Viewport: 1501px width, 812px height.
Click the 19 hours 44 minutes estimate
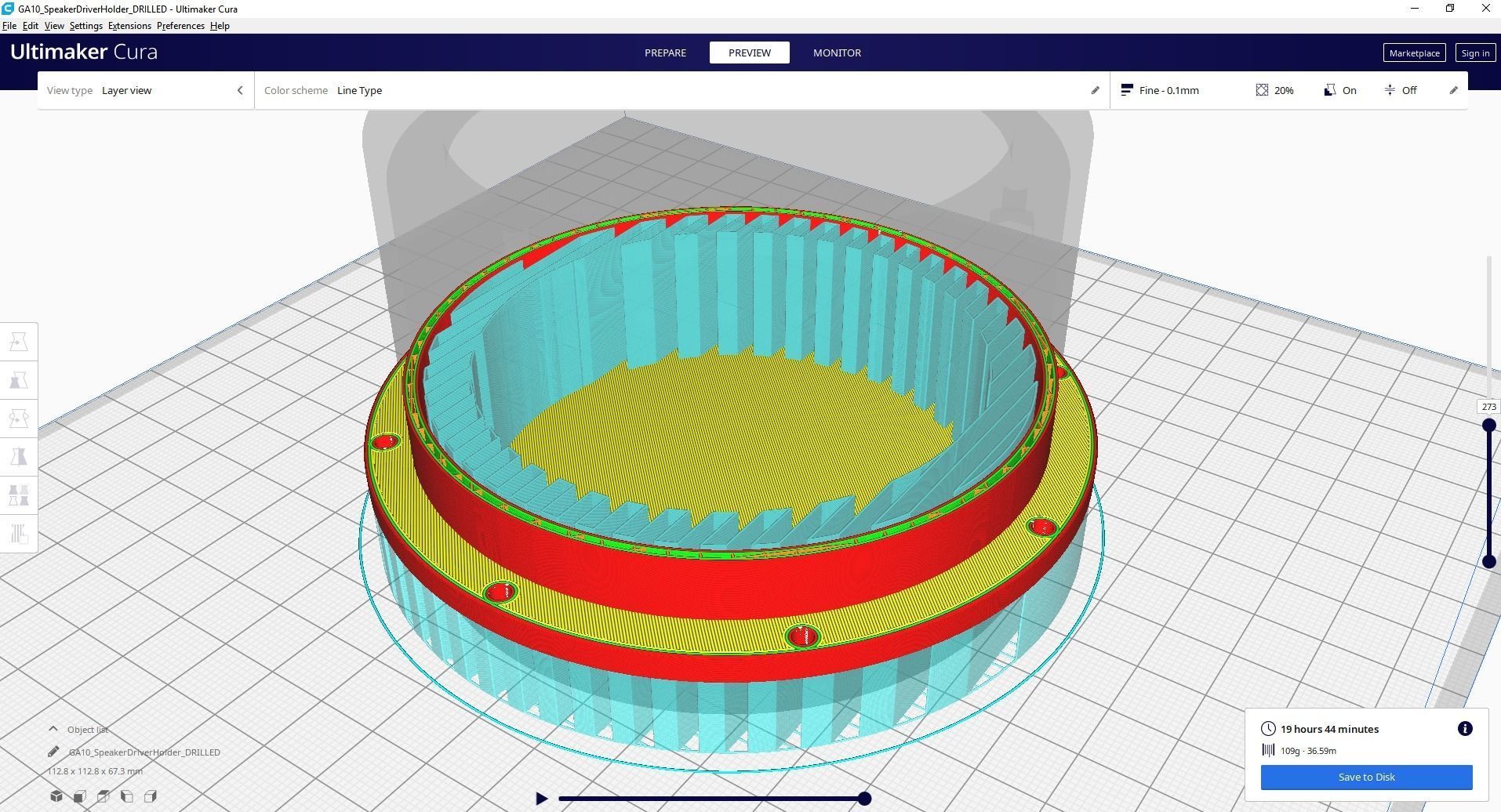(x=1329, y=729)
